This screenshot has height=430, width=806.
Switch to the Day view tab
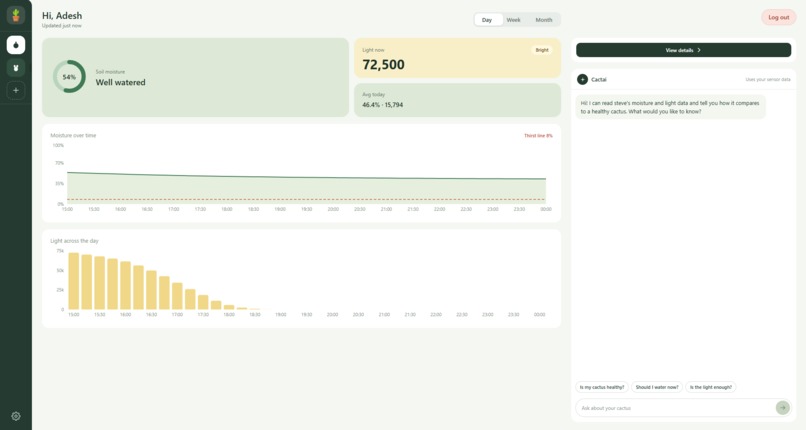point(487,20)
